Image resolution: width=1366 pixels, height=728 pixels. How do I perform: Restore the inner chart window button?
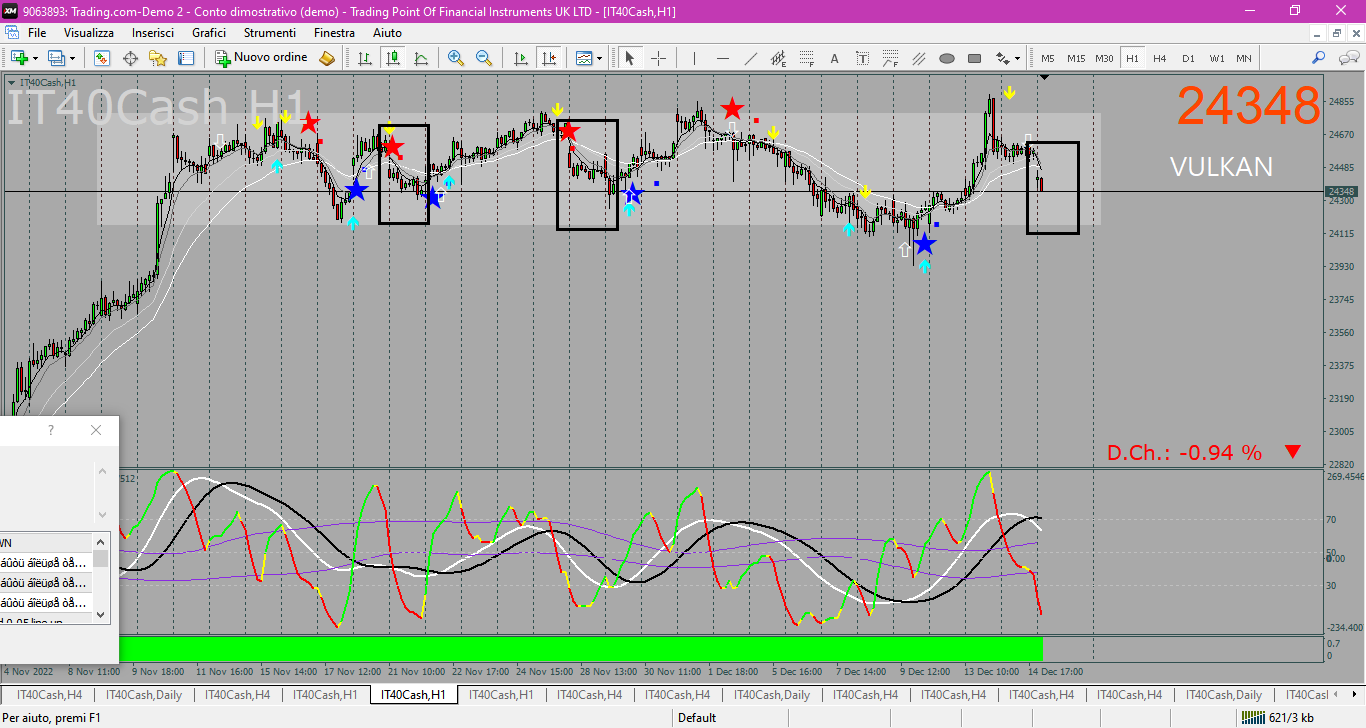pos(1336,33)
